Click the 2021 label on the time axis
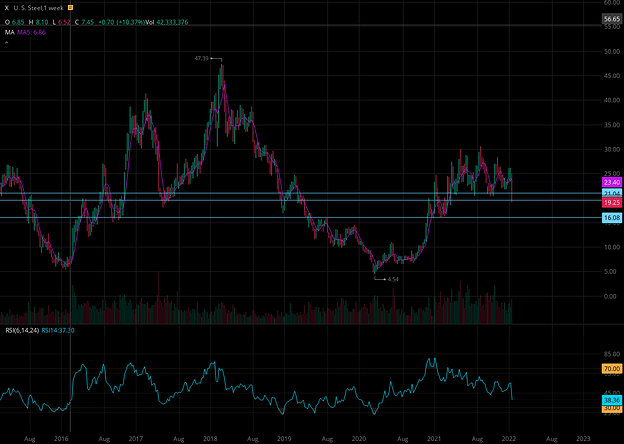Viewport: 624px width, 444px height. click(434, 439)
